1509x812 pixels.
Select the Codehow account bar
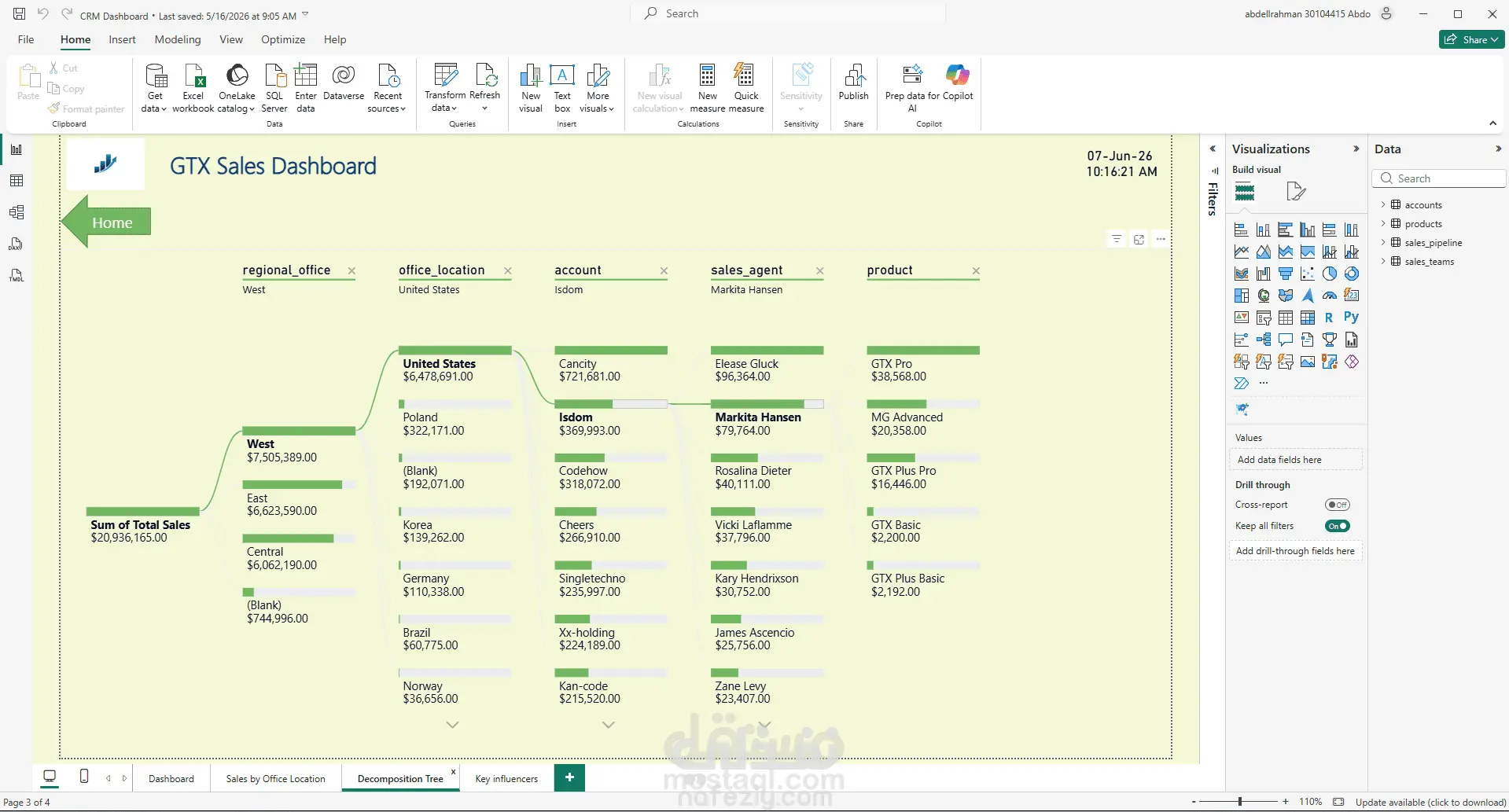click(x=611, y=457)
